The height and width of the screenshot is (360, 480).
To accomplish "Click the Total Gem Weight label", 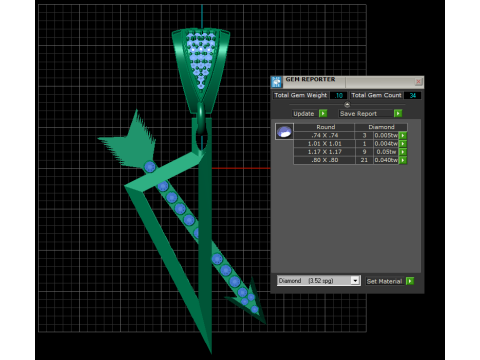I will click(x=300, y=95).
